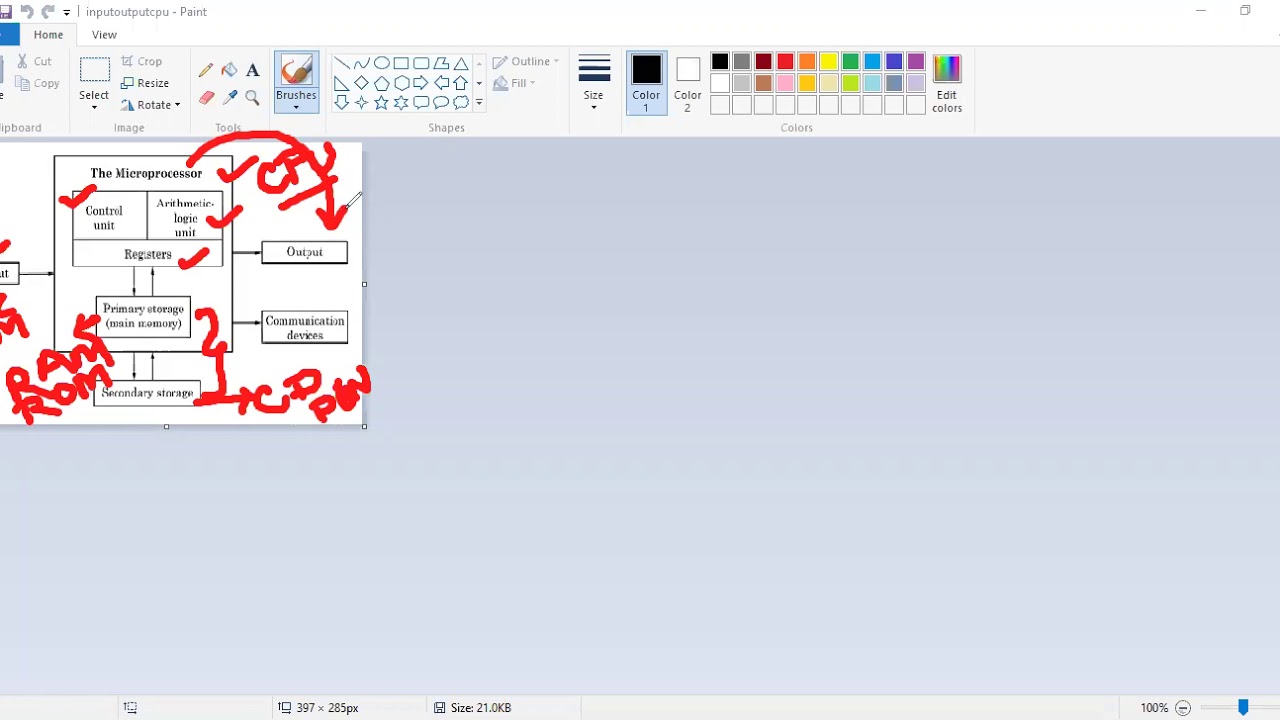Select the Magnifier tool
The height and width of the screenshot is (720, 1280).
[252, 97]
